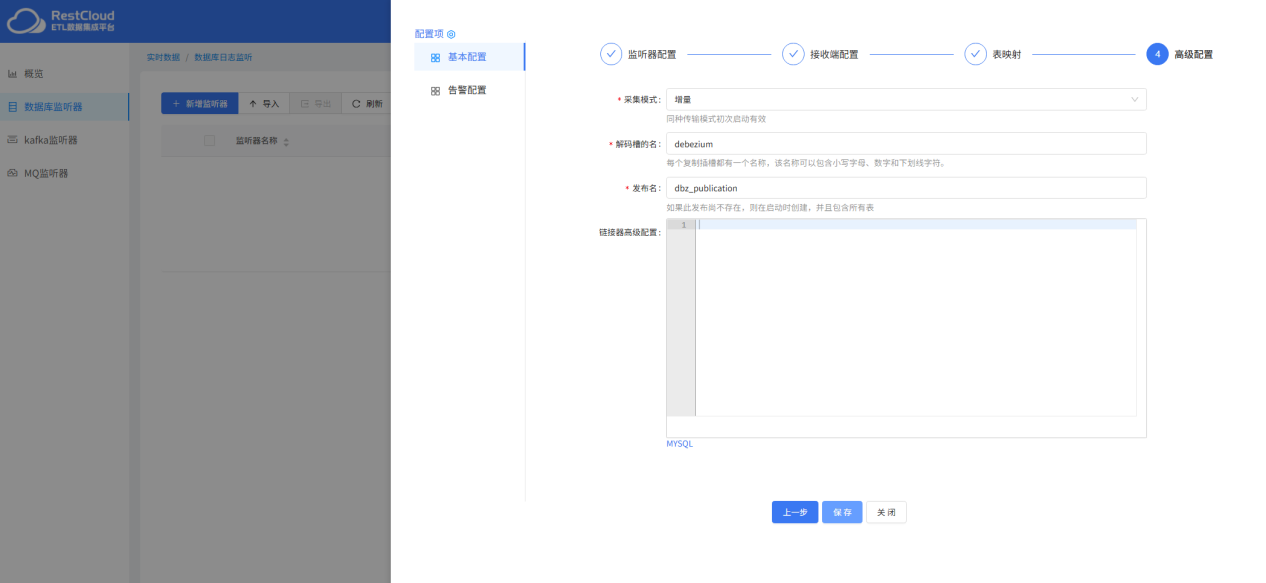Click the 概览 chart icon in sidebar
Viewport: 1266px width, 583px height.
coord(13,74)
